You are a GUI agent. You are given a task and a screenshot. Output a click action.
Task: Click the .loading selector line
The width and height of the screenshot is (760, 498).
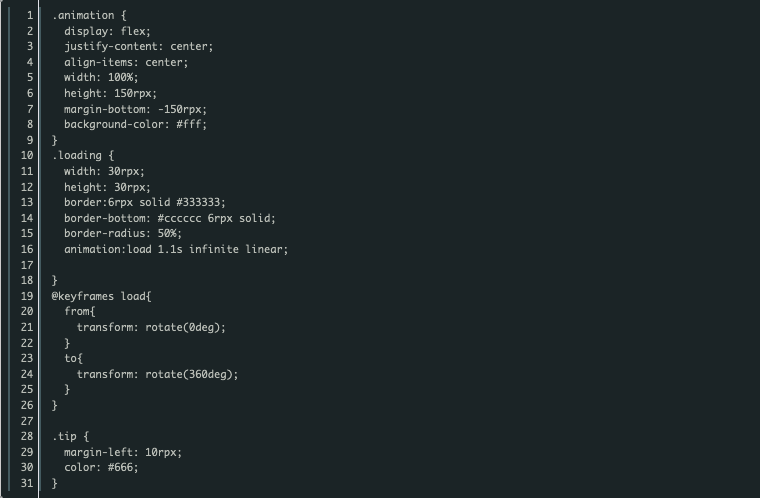tap(83, 156)
